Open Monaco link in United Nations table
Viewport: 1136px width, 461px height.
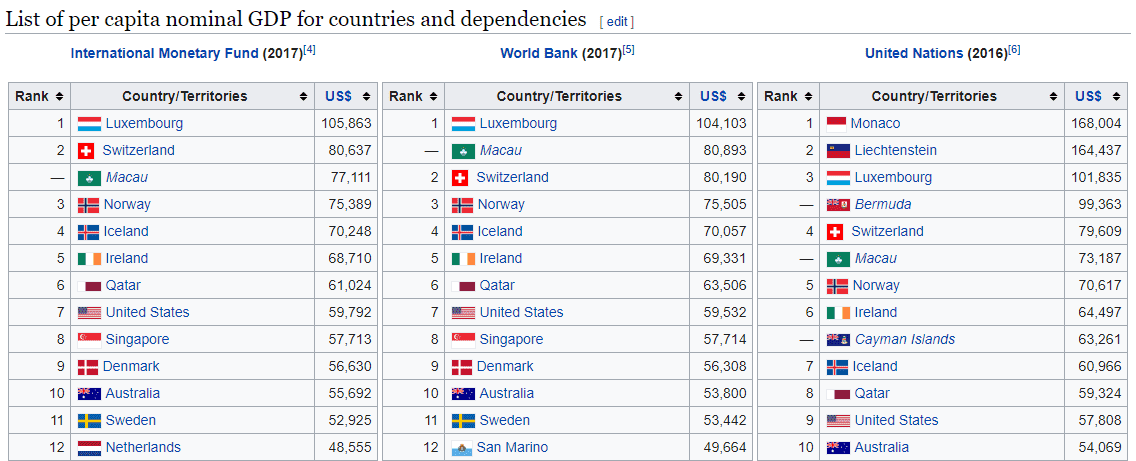[x=875, y=124]
